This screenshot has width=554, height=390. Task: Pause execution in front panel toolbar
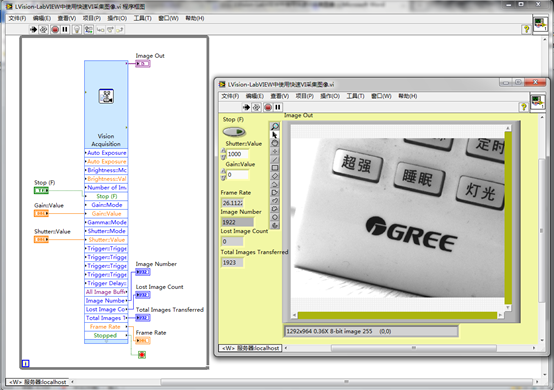click(278, 107)
